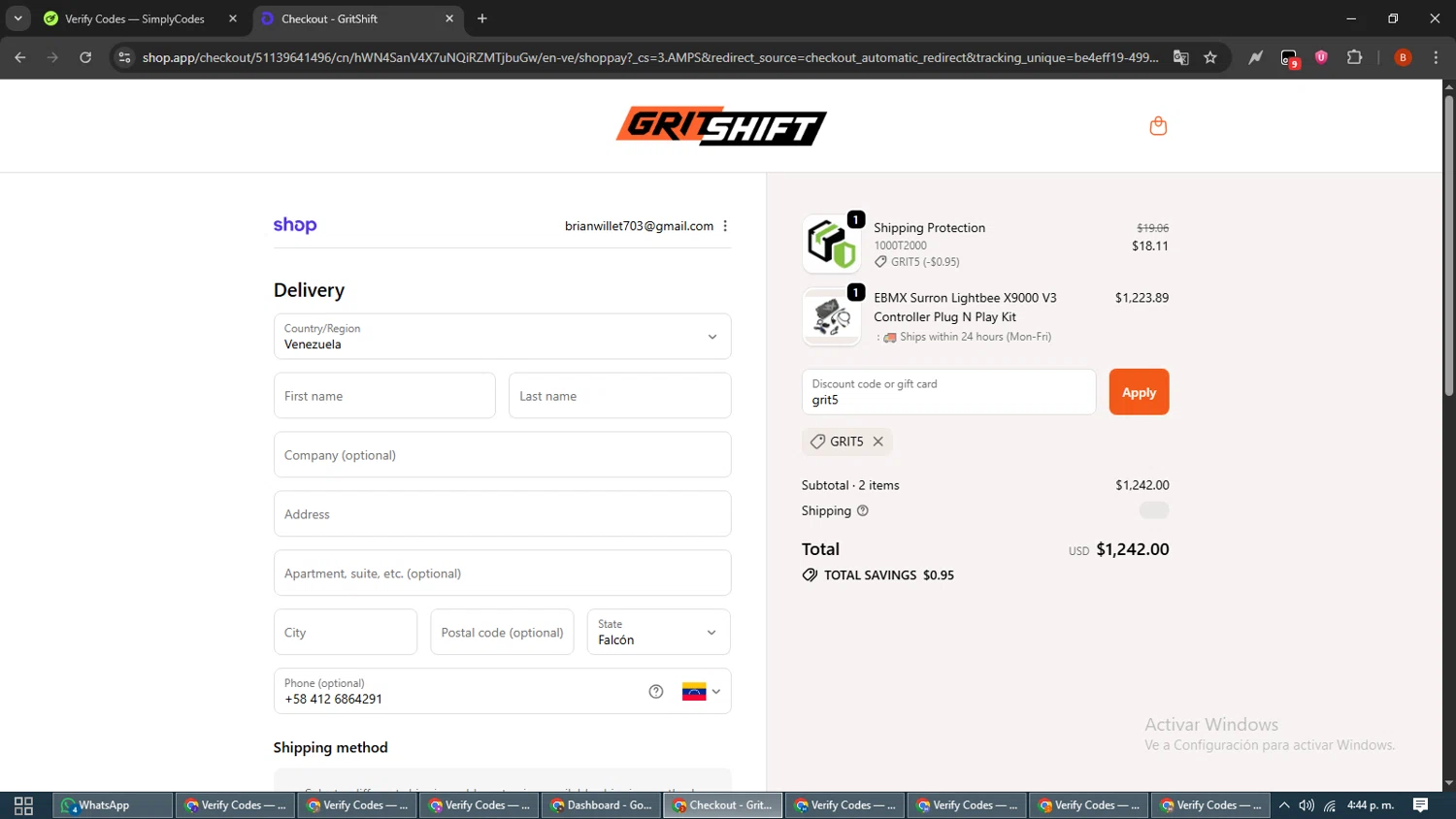Click Apartment, suite, etc. field
The height and width of the screenshot is (819, 1456).
[x=502, y=573]
